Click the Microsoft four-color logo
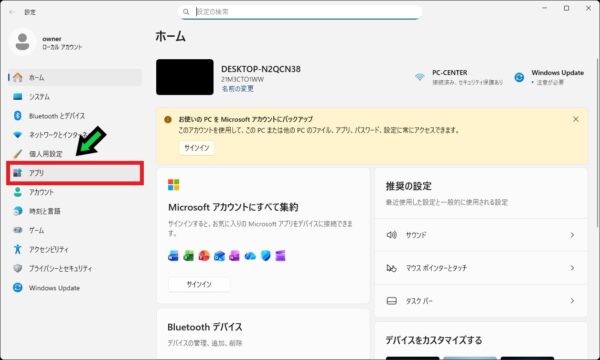Screen dimensions: 600x360 [x=173, y=185]
